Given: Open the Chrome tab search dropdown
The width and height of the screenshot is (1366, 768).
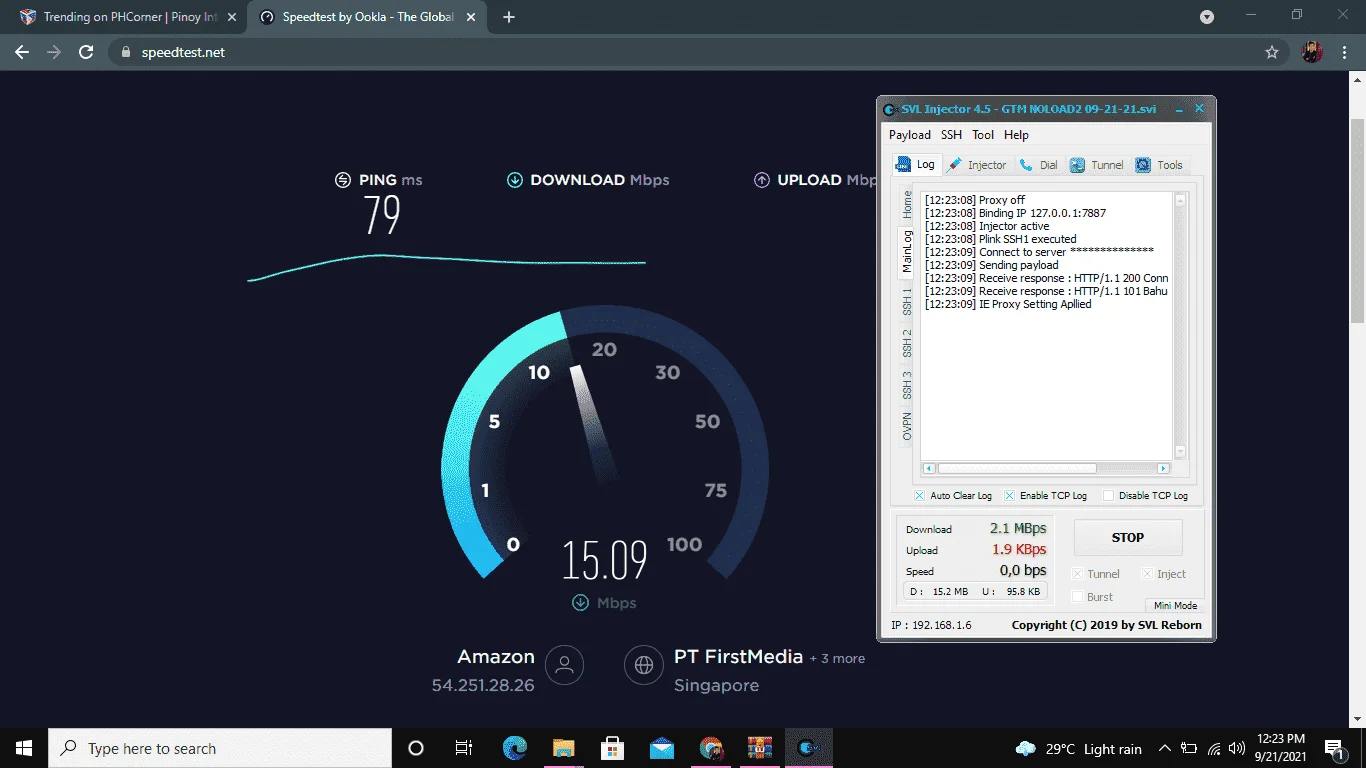Looking at the screenshot, I should 1207,17.
